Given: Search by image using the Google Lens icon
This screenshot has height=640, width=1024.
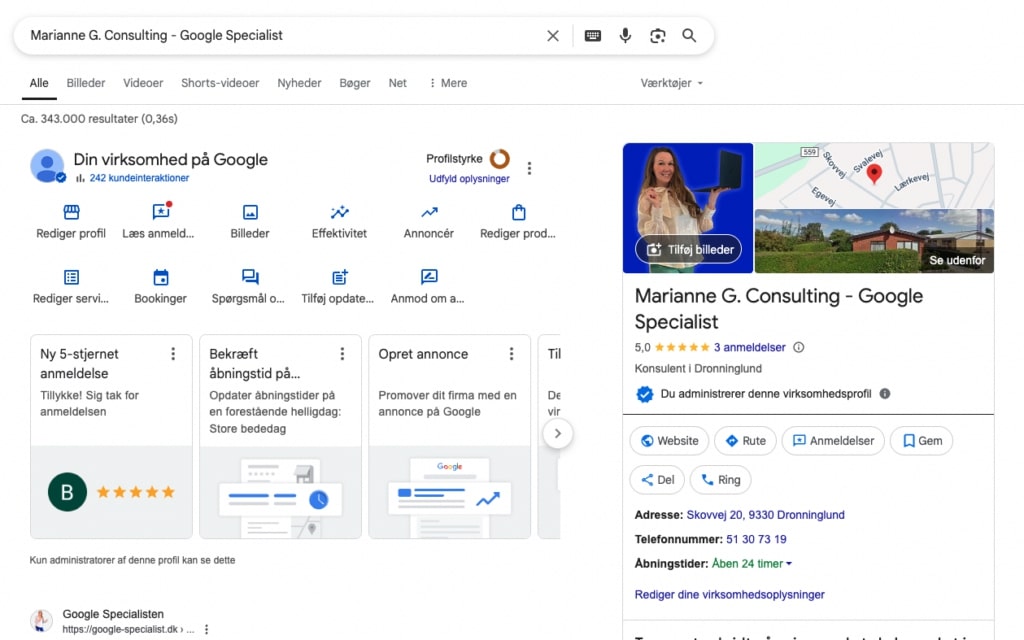Looking at the screenshot, I should (x=657, y=35).
